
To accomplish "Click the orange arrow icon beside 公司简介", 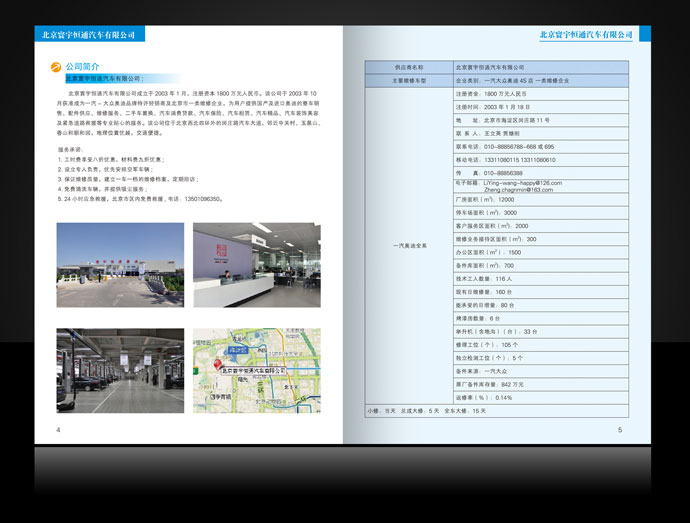I will coord(56,67).
